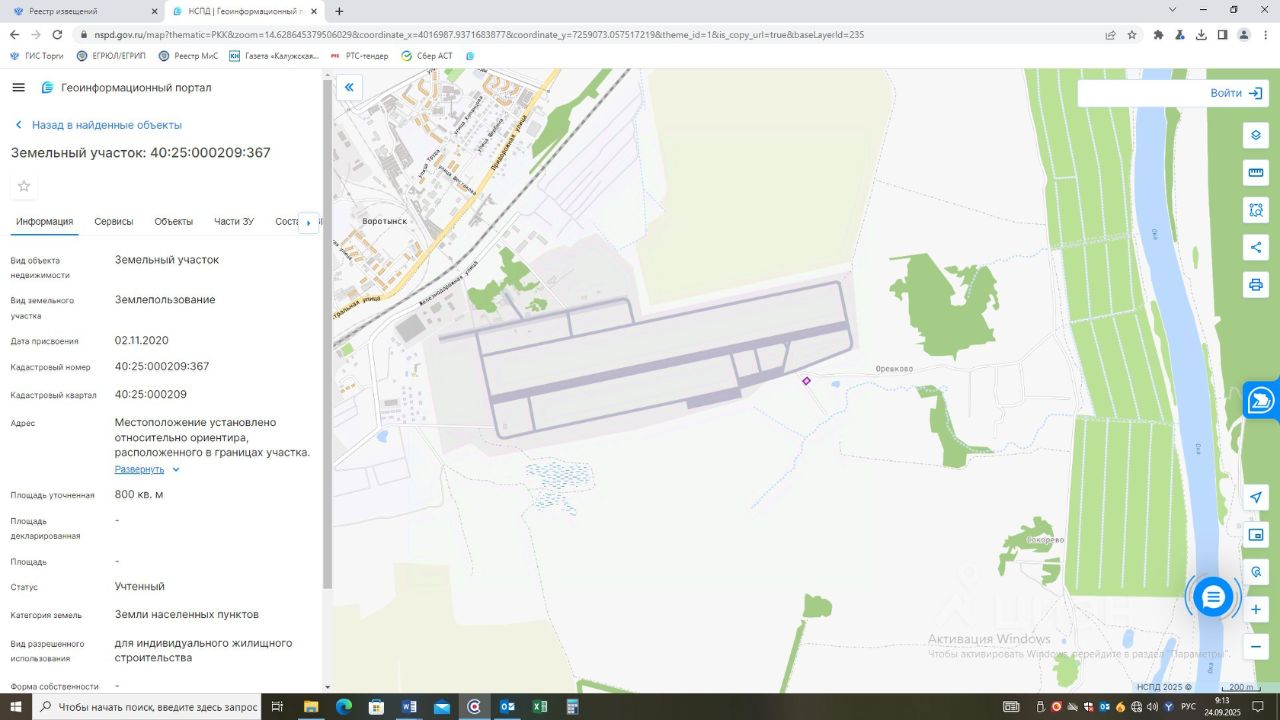Open the Реестр МиС bookmark

188,56
